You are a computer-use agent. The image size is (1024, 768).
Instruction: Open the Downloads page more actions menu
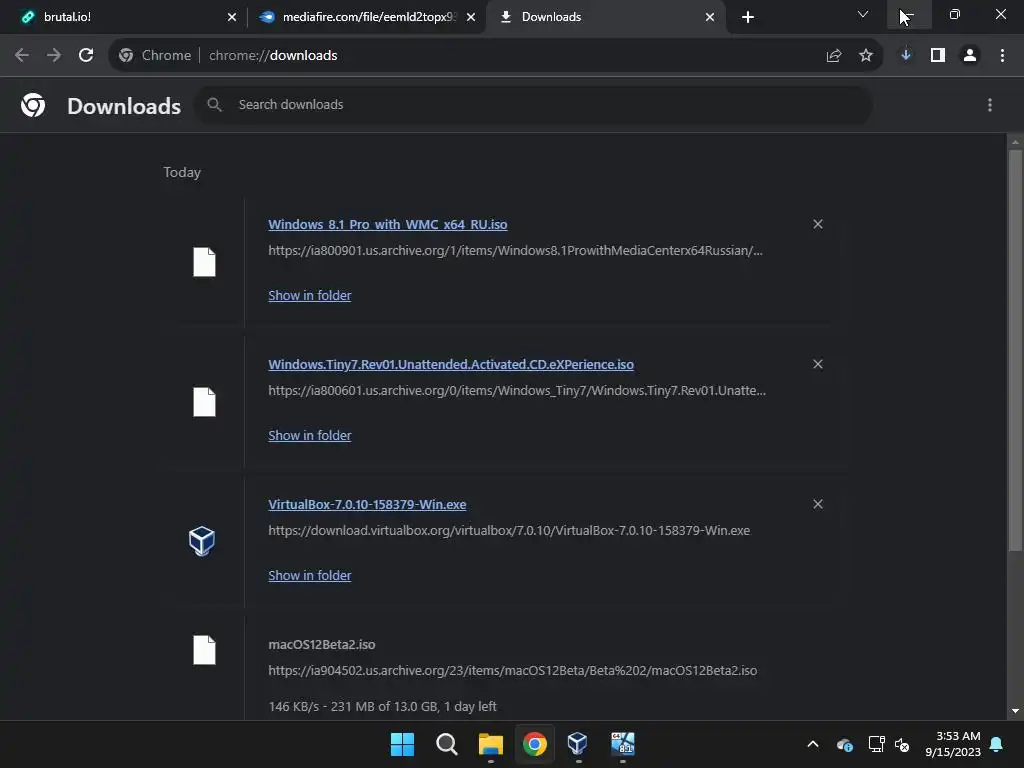tap(990, 105)
